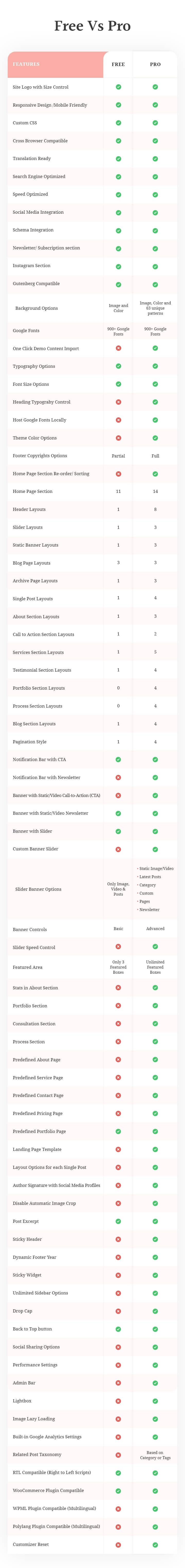Click the Free red cross for Theme Color Options
Viewport: 185px width, 1568px height.
[x=118, y=438]
